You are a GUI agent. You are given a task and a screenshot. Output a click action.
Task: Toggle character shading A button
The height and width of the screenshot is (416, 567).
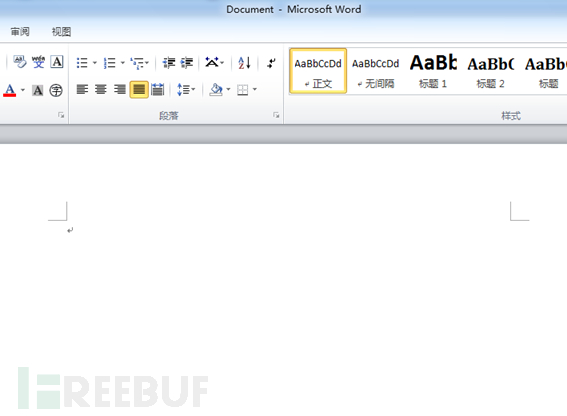click(38, 90)
